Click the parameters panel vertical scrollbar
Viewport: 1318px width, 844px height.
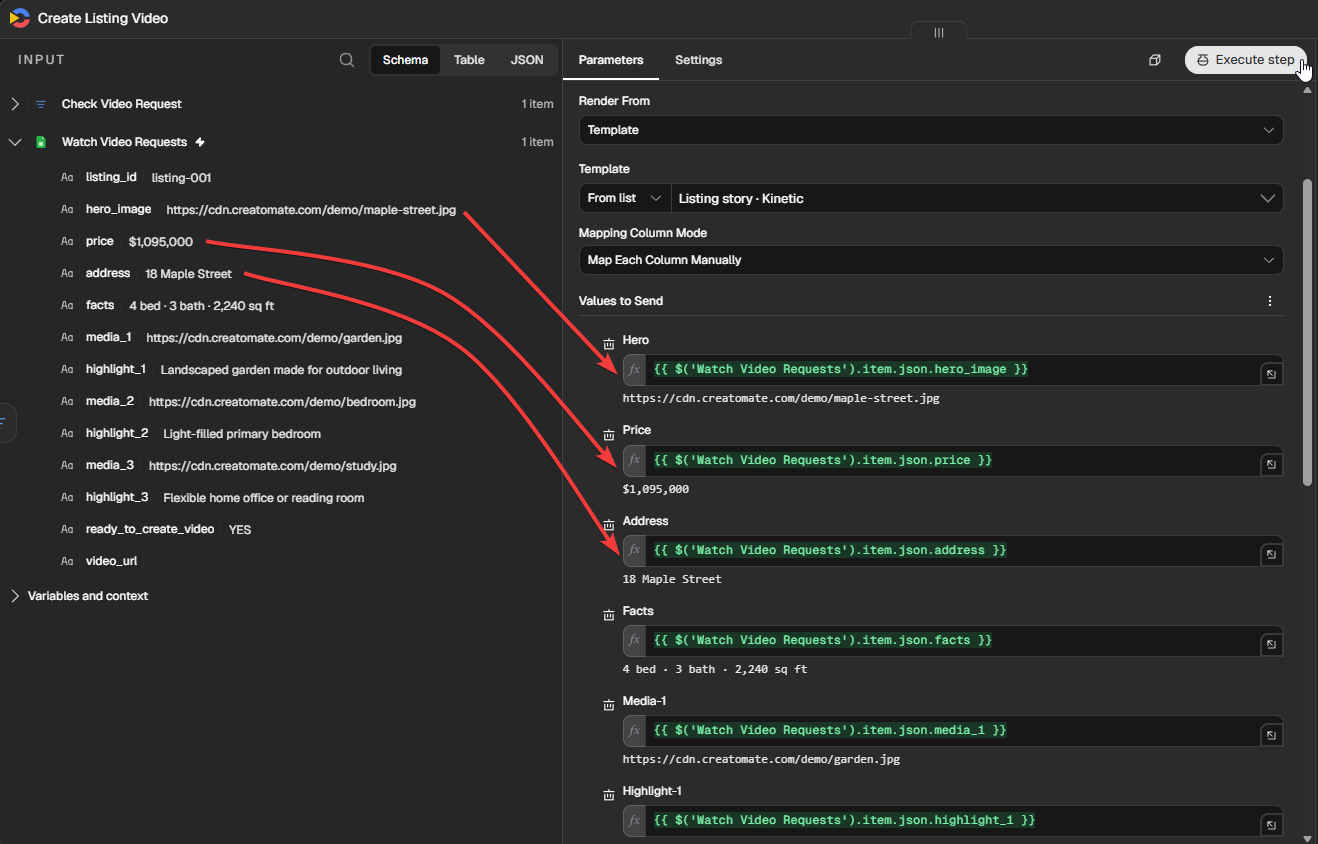pyautogui.click(x=1308, y=333)
